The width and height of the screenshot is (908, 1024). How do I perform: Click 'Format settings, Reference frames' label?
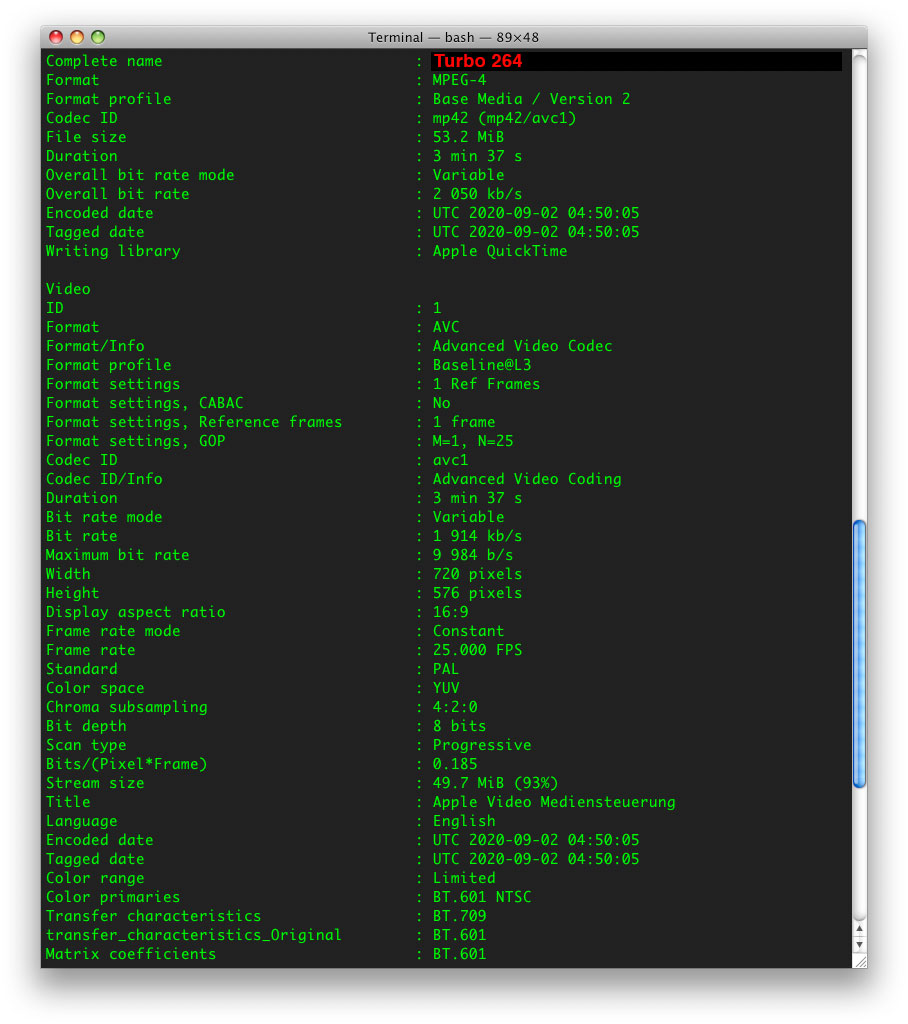(x=194, y=422)
